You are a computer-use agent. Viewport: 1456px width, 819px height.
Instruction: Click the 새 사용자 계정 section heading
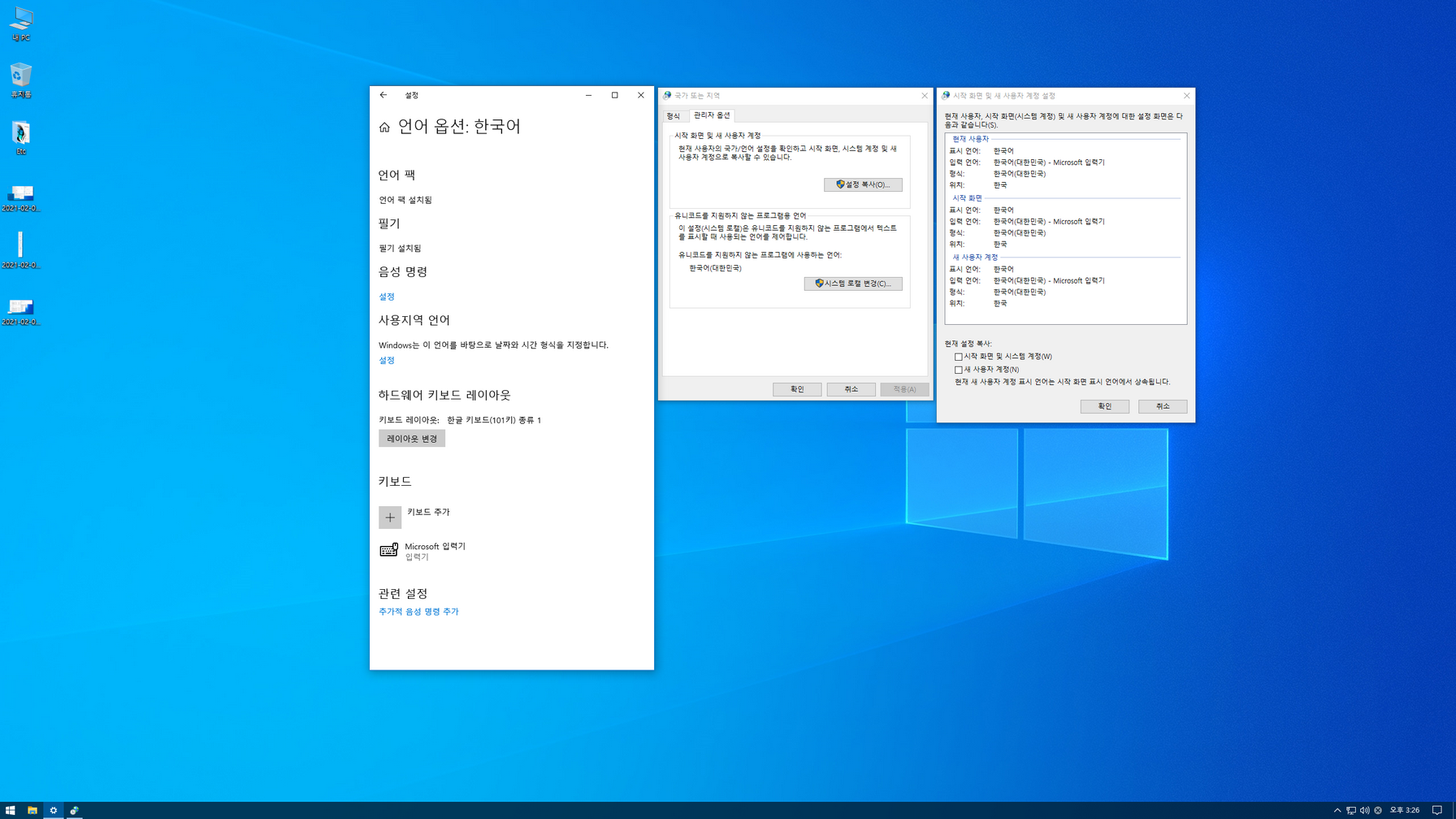(975, 258)
